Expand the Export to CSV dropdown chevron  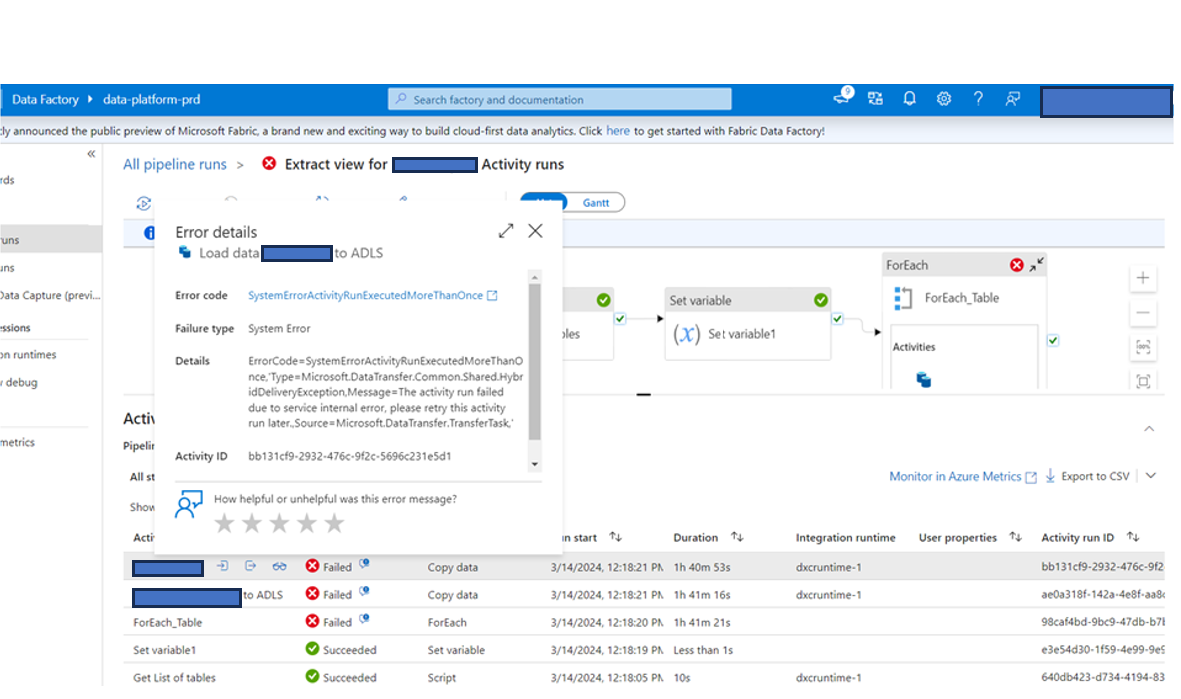tap(1149, 476)
